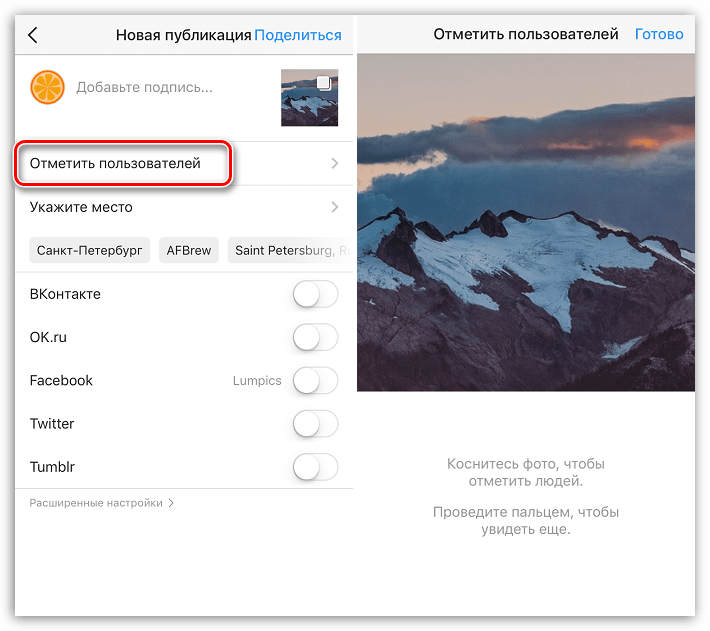This screenshot has height=631, width=710.
Task: Expand chevron next to Укажите место
Action: click(x=334, y=207)
